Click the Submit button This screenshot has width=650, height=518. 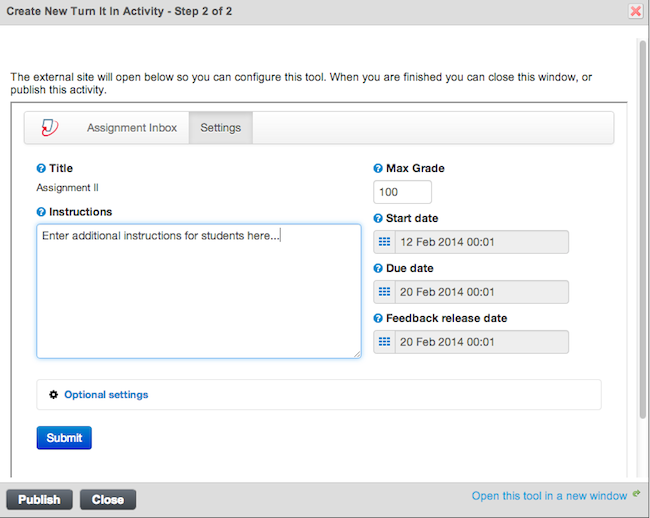click(x=64, y=438)
